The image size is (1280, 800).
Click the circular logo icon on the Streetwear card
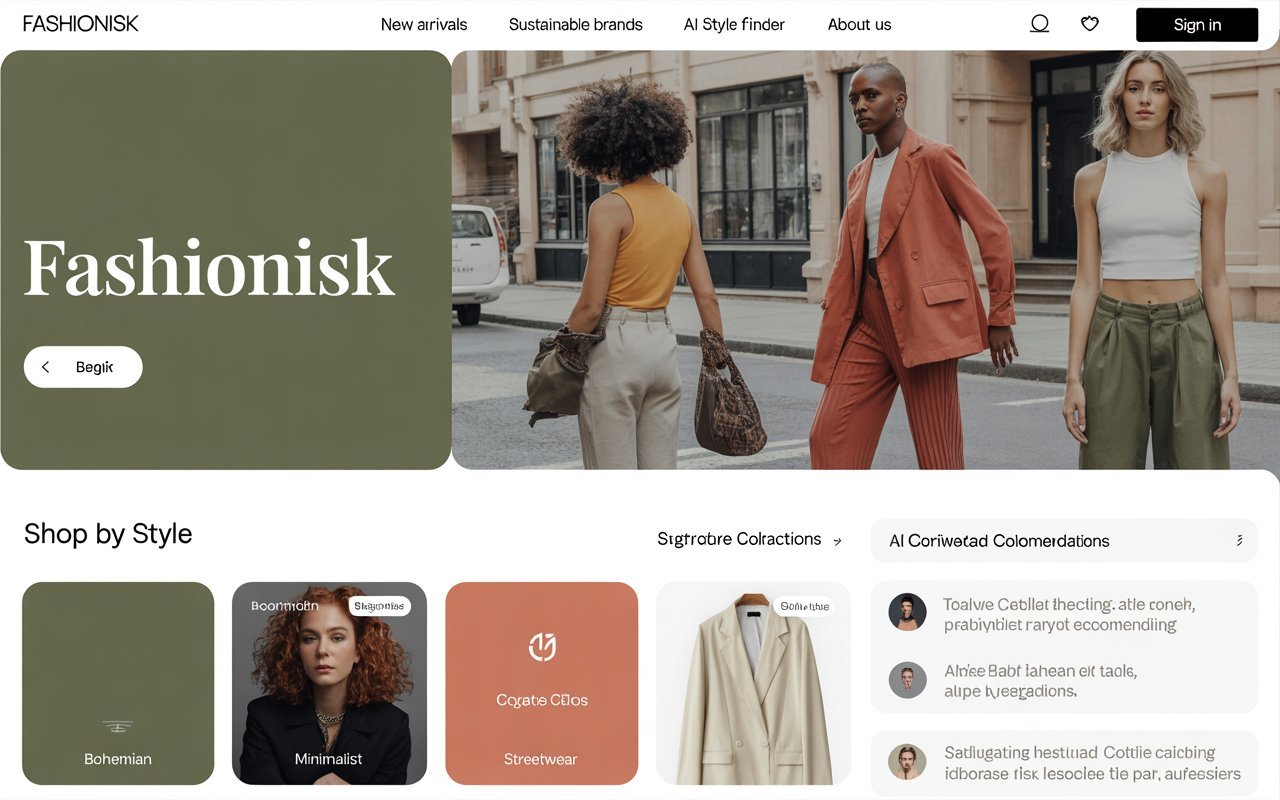coord(541,647)
